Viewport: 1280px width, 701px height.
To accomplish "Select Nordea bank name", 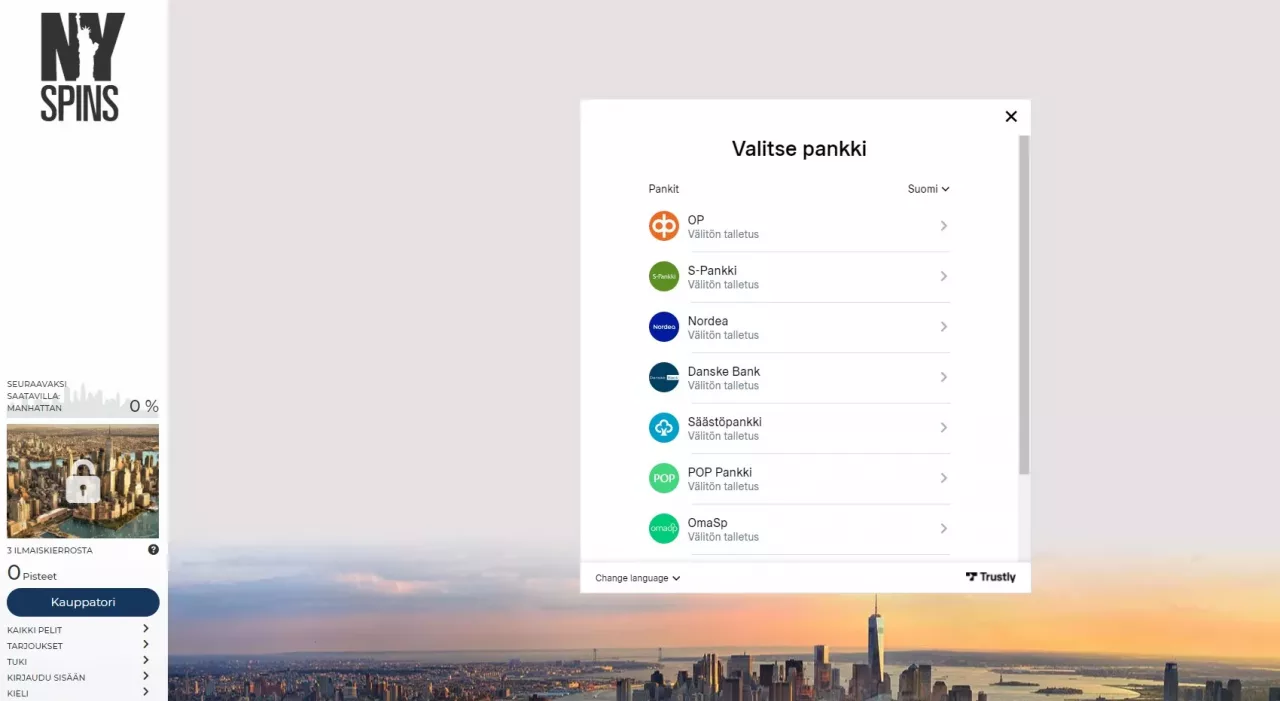I will [x=708, y=321].
